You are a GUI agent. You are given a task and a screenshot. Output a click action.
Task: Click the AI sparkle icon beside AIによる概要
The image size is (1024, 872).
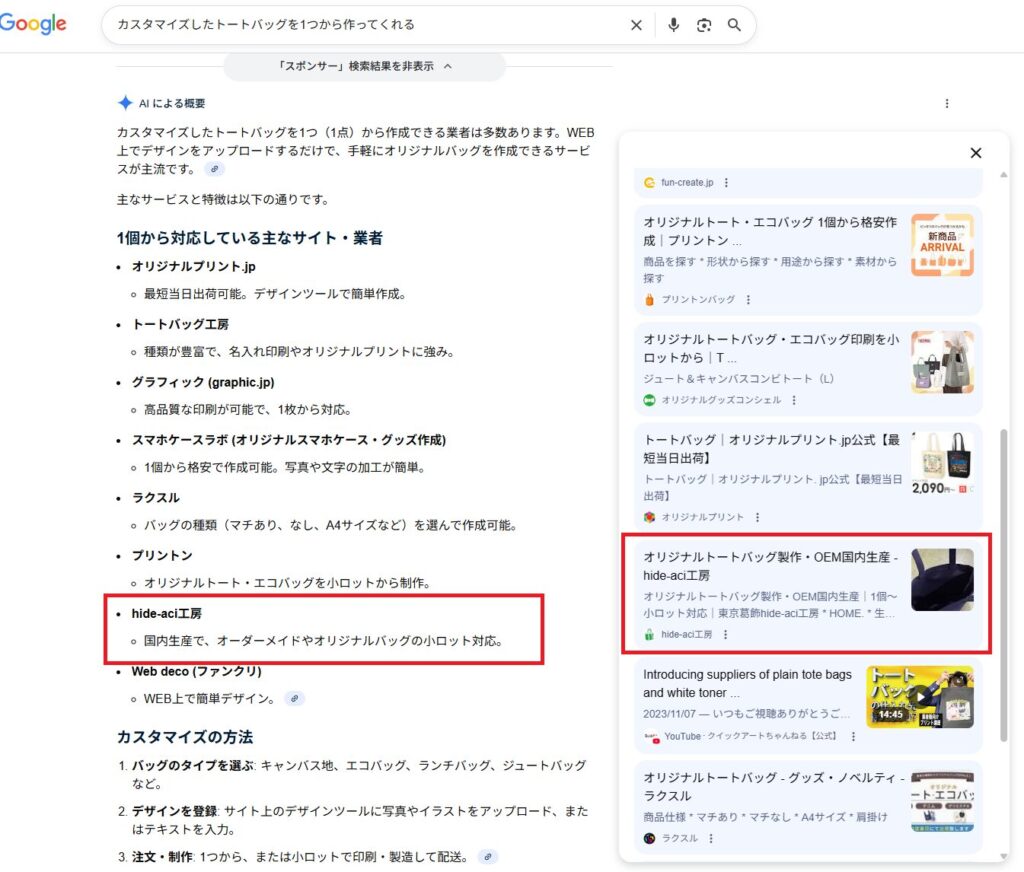click(x=124, y=103)
